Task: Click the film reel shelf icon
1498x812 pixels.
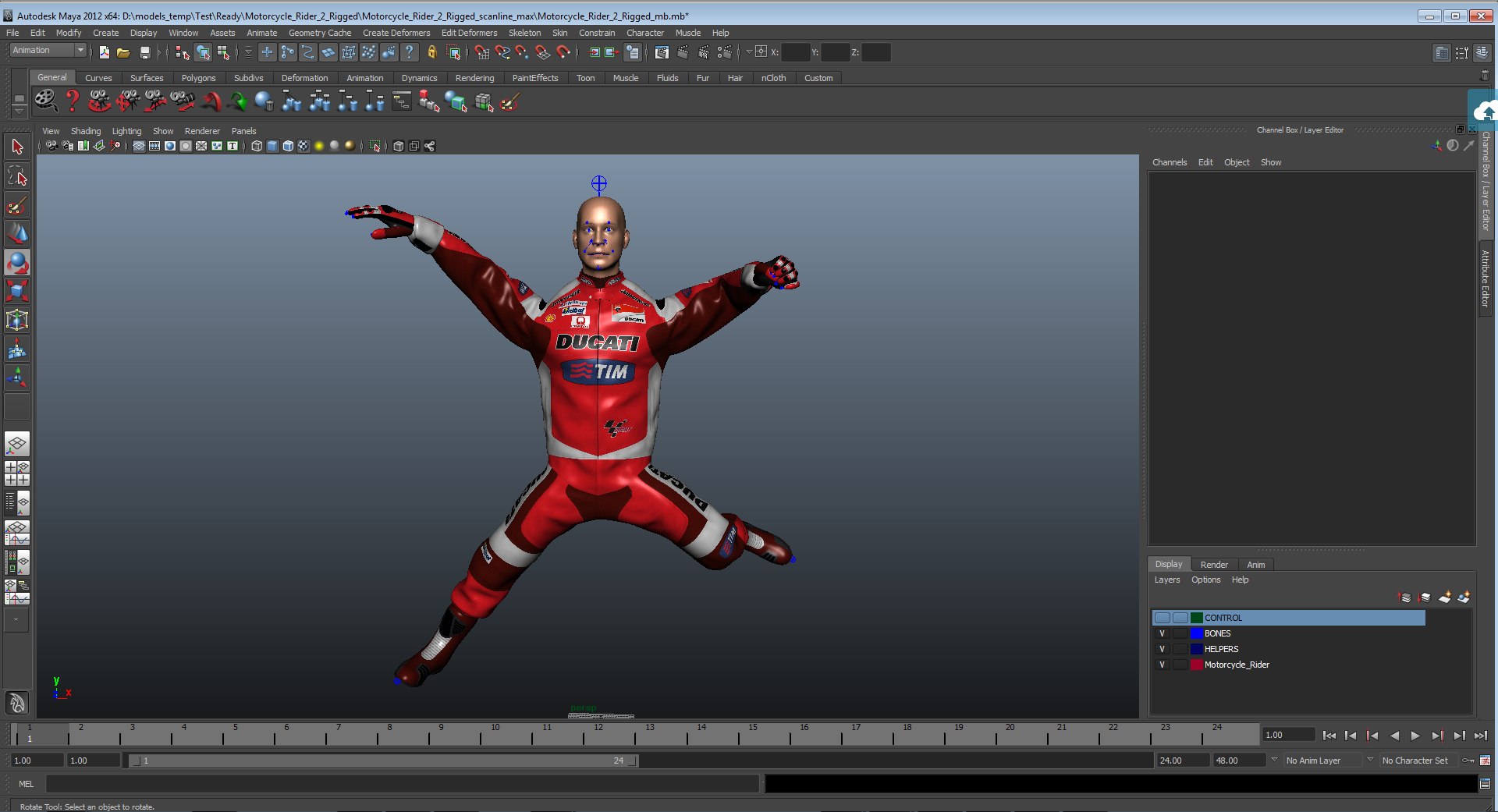Action: tap(45, 101)
